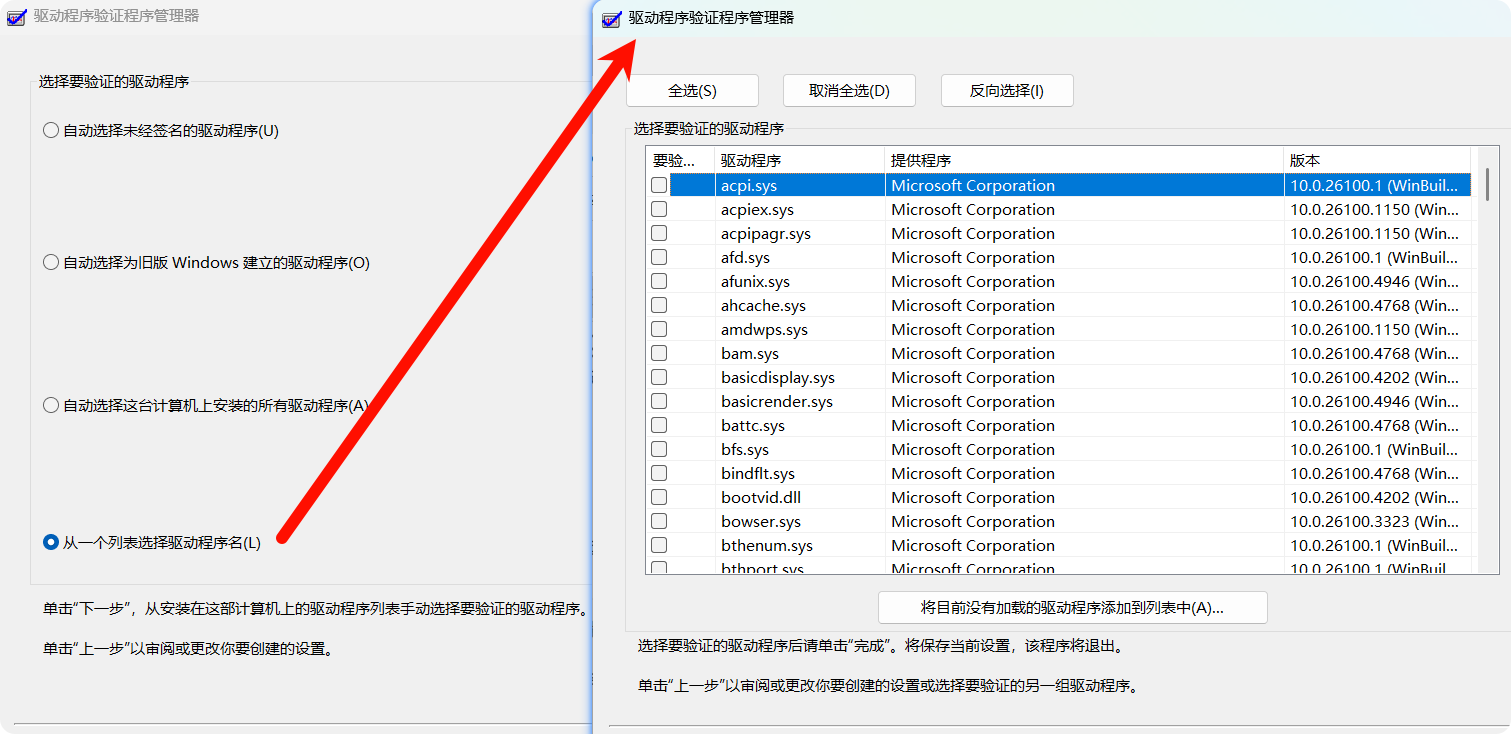The image size is (1511, 734).
Task: Check the box for acpi.sys
Action: pyautogui.click(x=659, y=185)
